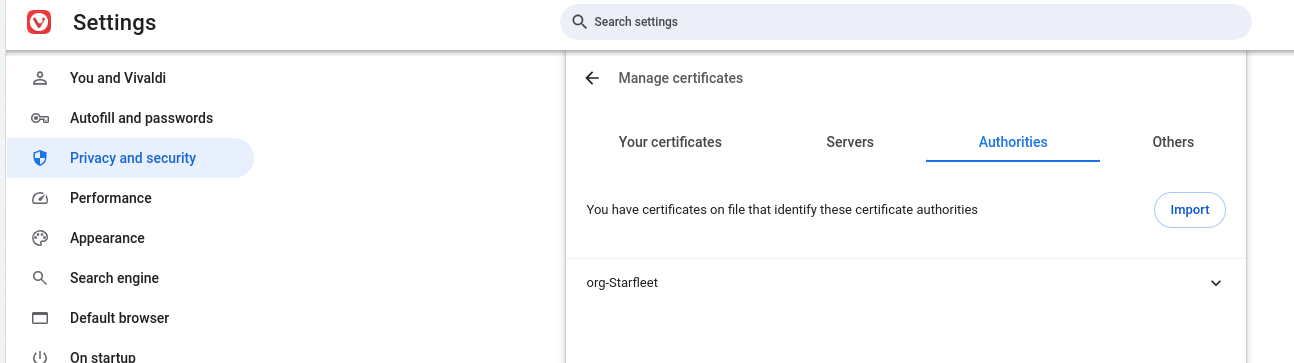Click the Default browser window icon
This screenshot has height=363, width=1294.
point(40,318)
